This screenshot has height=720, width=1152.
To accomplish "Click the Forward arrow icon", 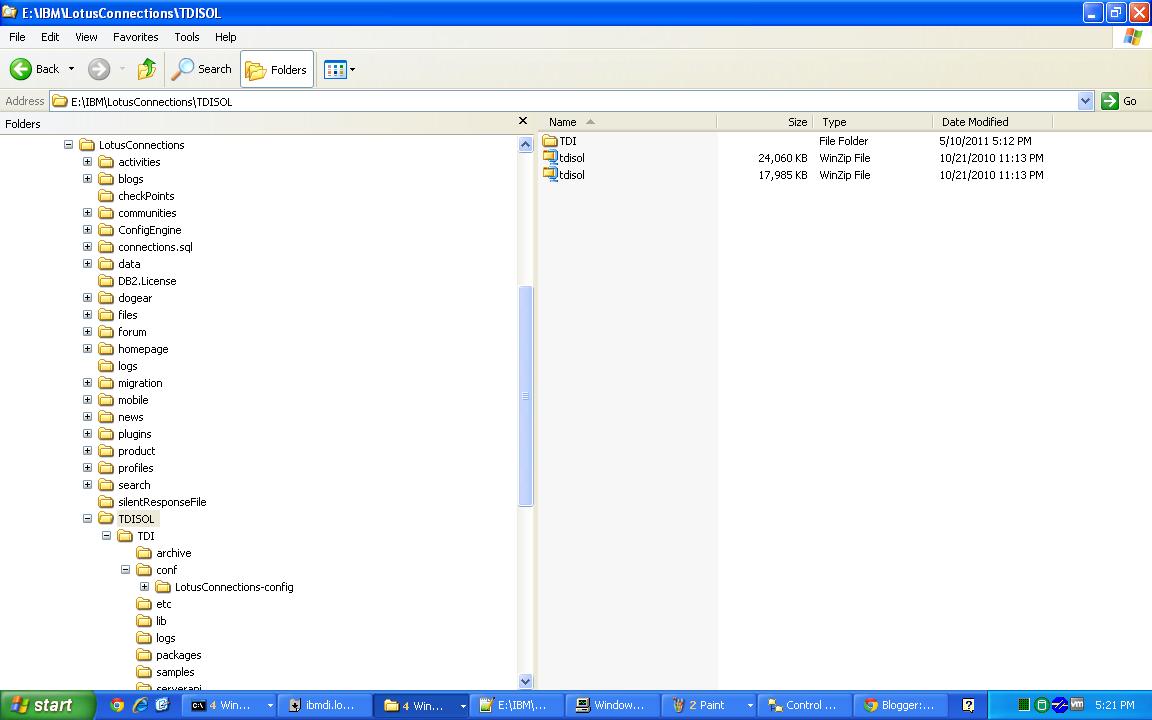I will point(98,69).
